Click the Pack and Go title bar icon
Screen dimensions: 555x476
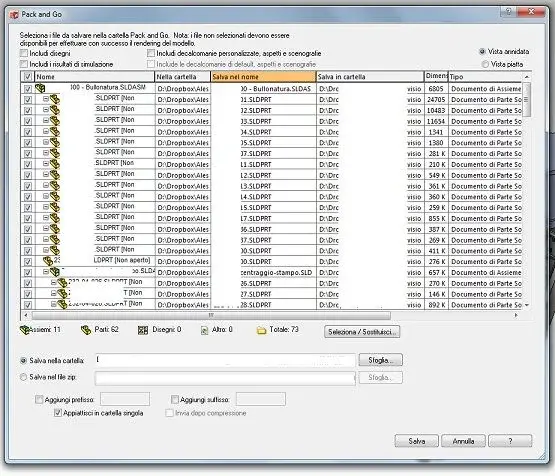tap(14, 15)
